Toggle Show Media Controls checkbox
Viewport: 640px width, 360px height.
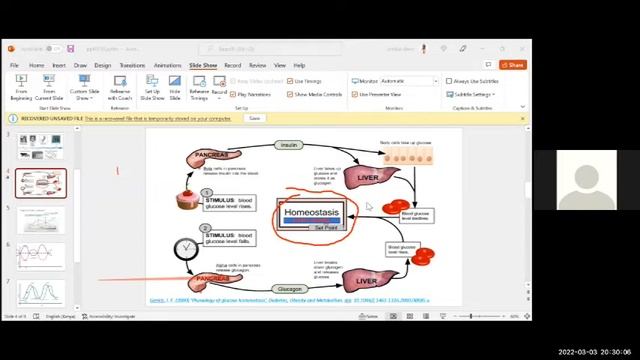point(290,94)
